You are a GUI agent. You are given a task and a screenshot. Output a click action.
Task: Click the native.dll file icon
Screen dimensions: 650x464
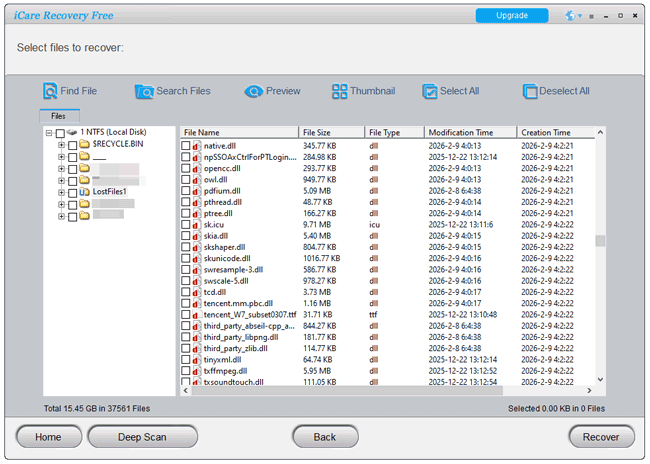click(196, 146)
